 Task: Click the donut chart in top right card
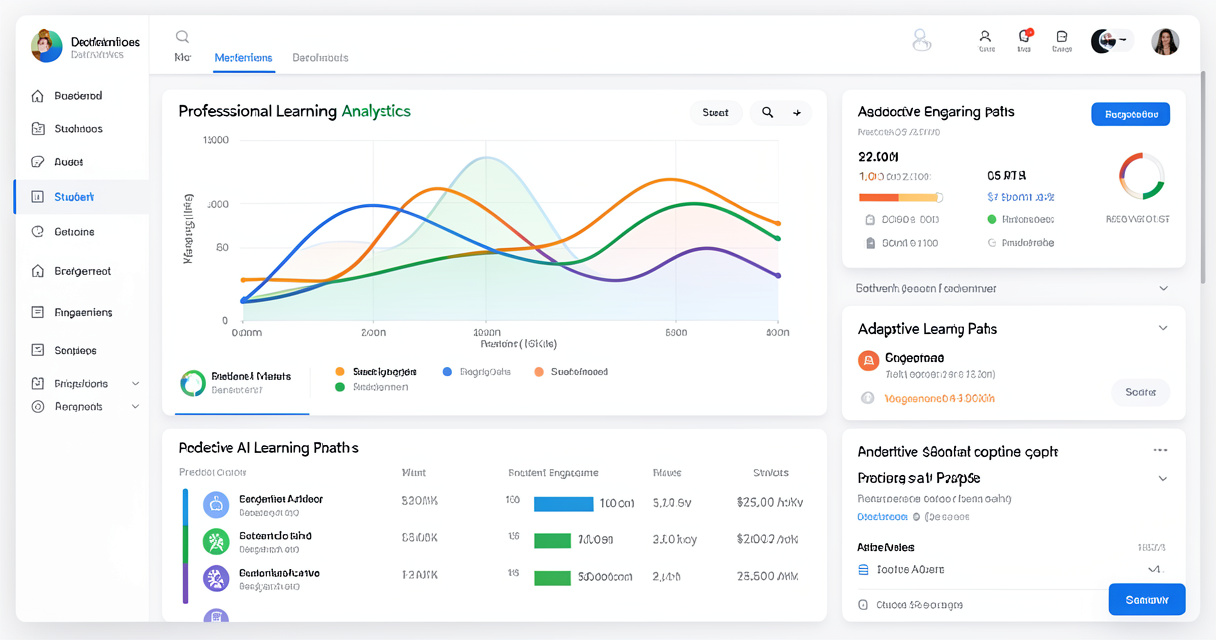tap(1141, 177)
